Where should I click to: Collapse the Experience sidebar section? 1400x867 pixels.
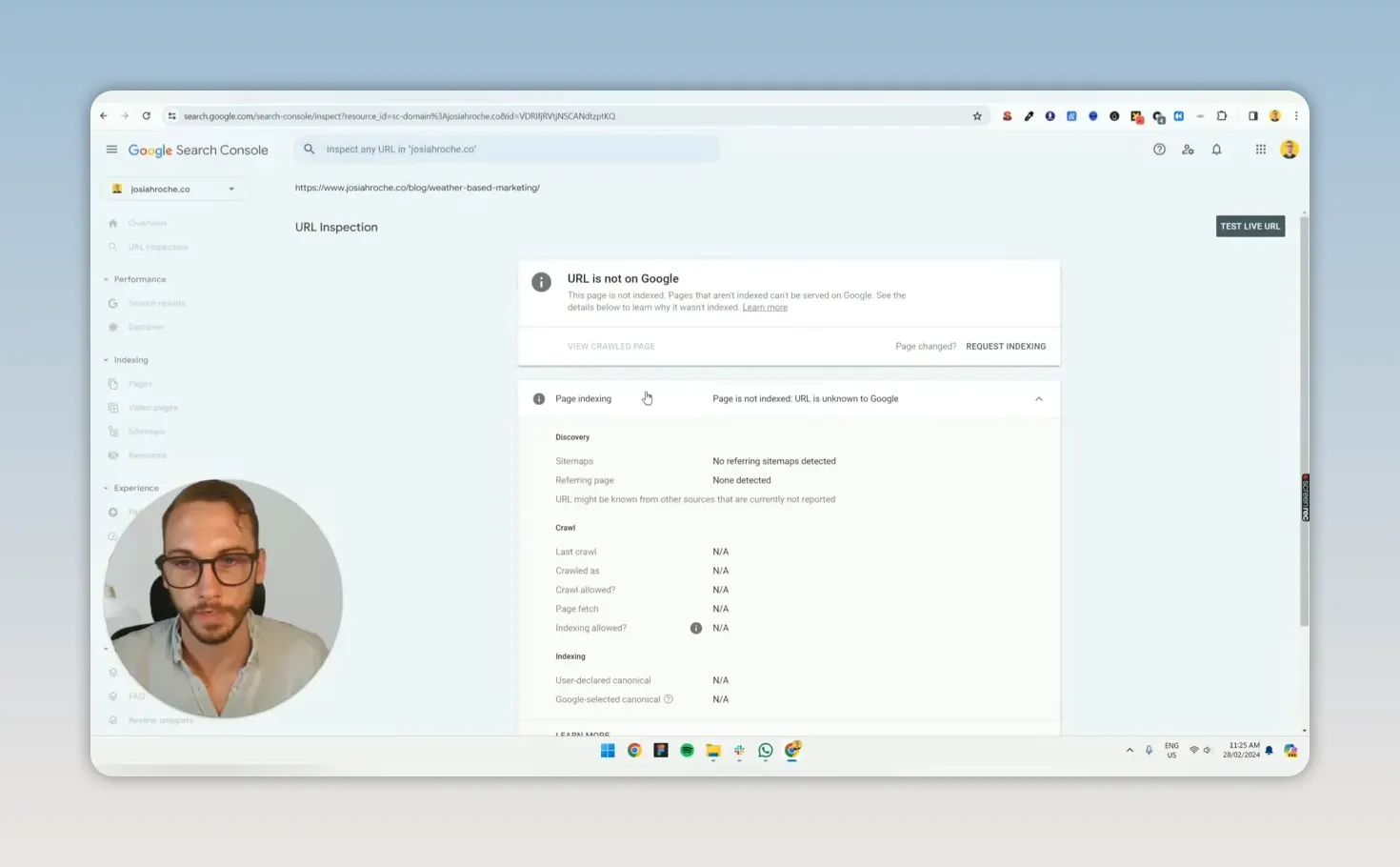pos(106,488)
